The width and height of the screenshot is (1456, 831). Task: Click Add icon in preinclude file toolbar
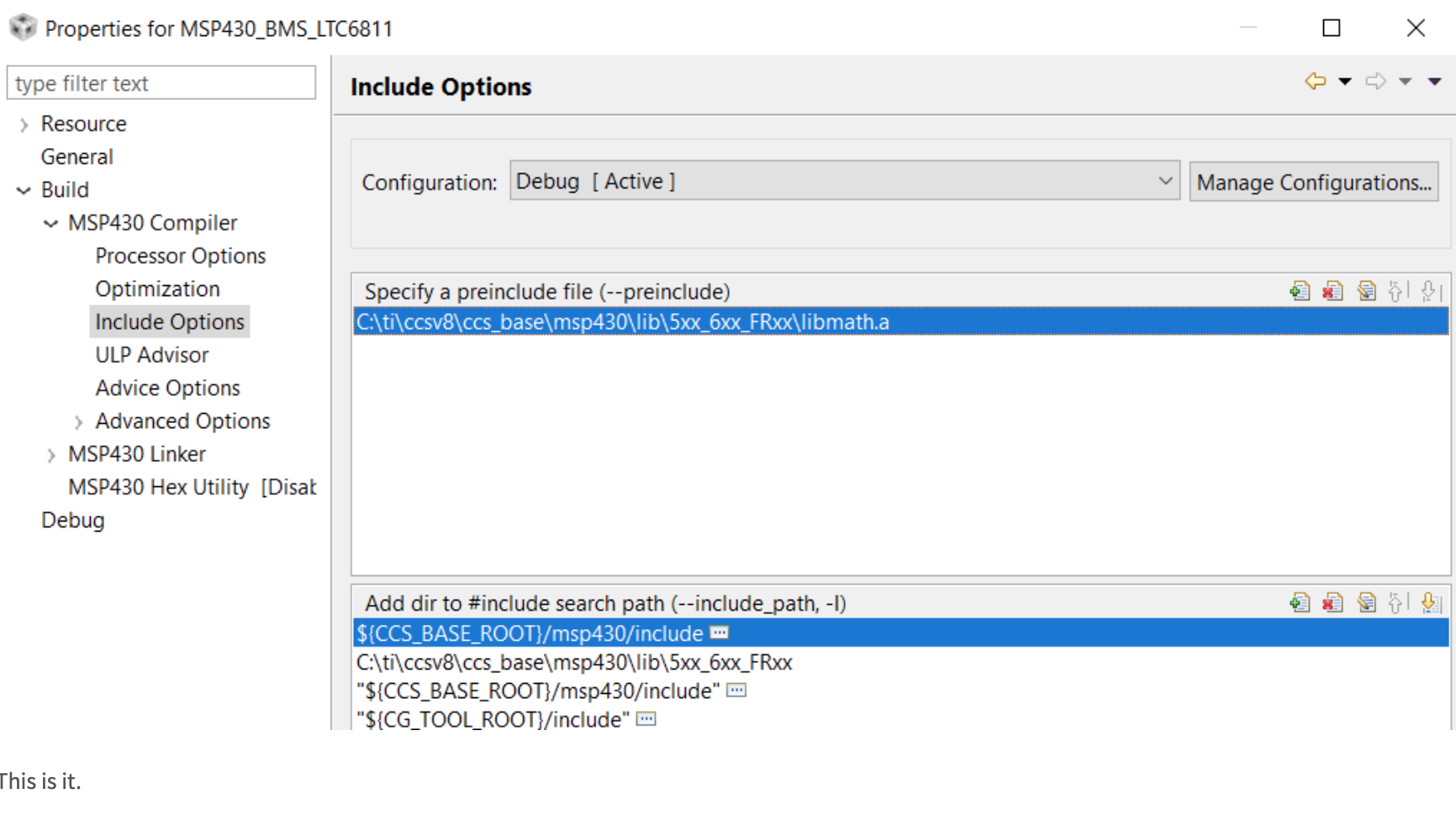pos(1300,292)
